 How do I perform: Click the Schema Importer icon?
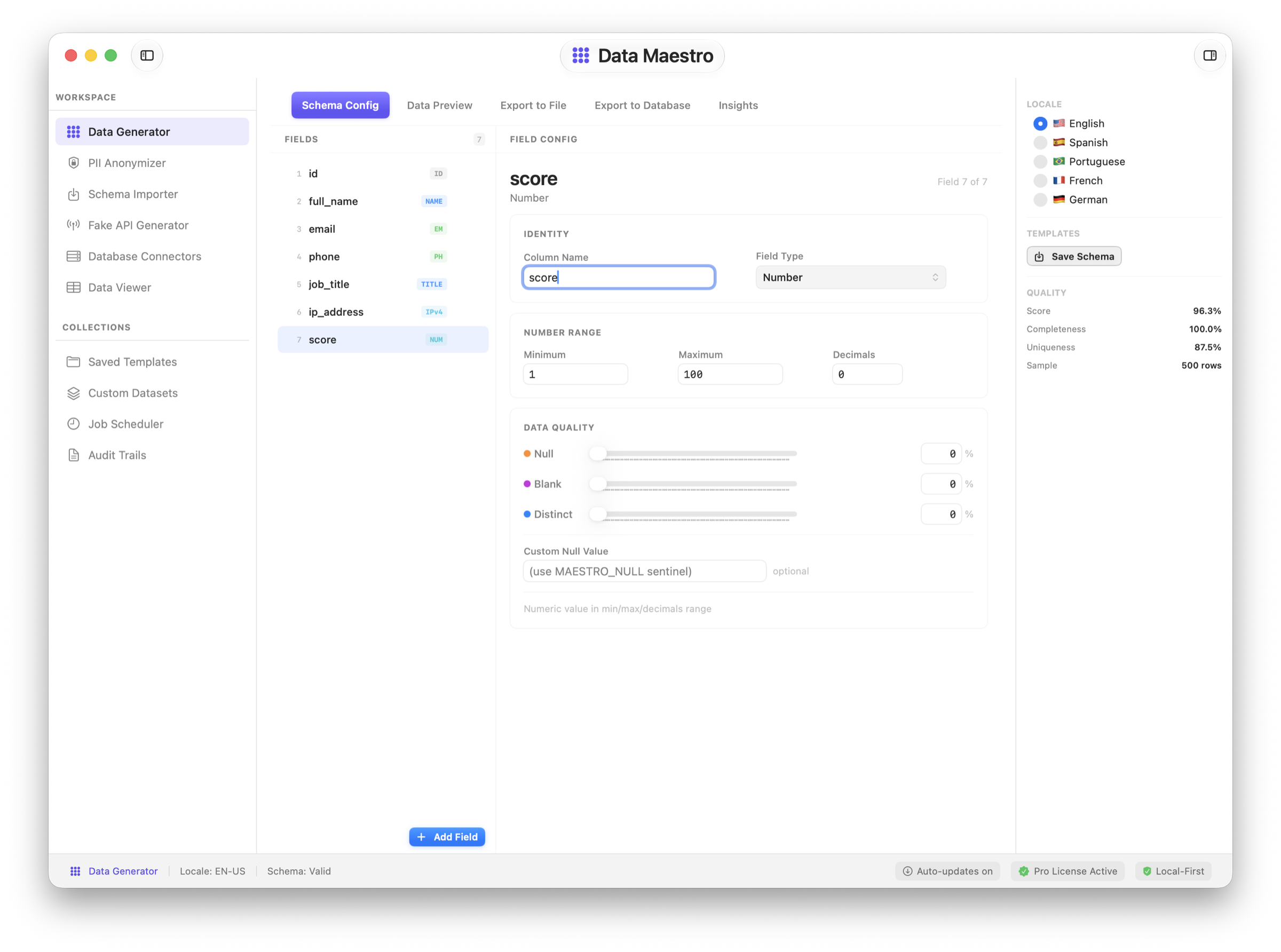(x=73, y=194)
